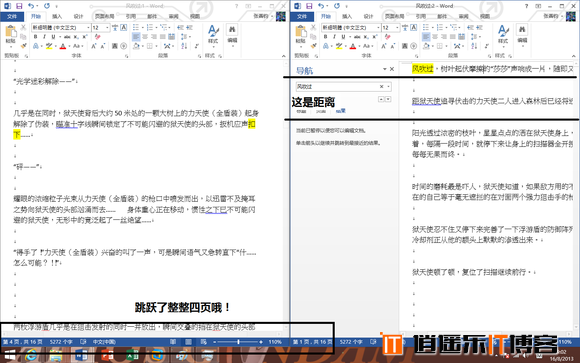Close the 导航 navigation pane

pos(392,69)
